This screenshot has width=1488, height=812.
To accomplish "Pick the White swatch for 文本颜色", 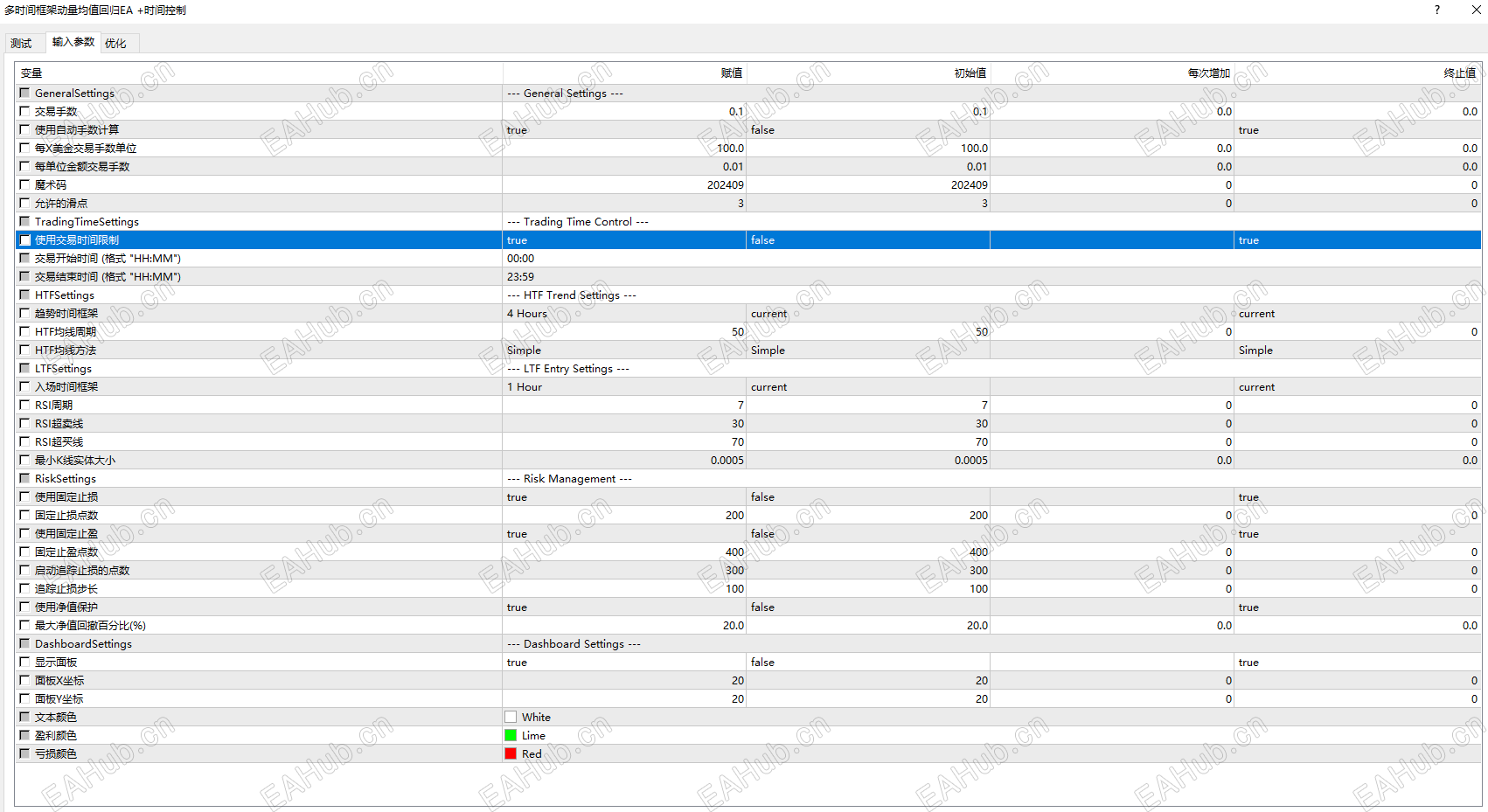I will (x=511, y=717).
